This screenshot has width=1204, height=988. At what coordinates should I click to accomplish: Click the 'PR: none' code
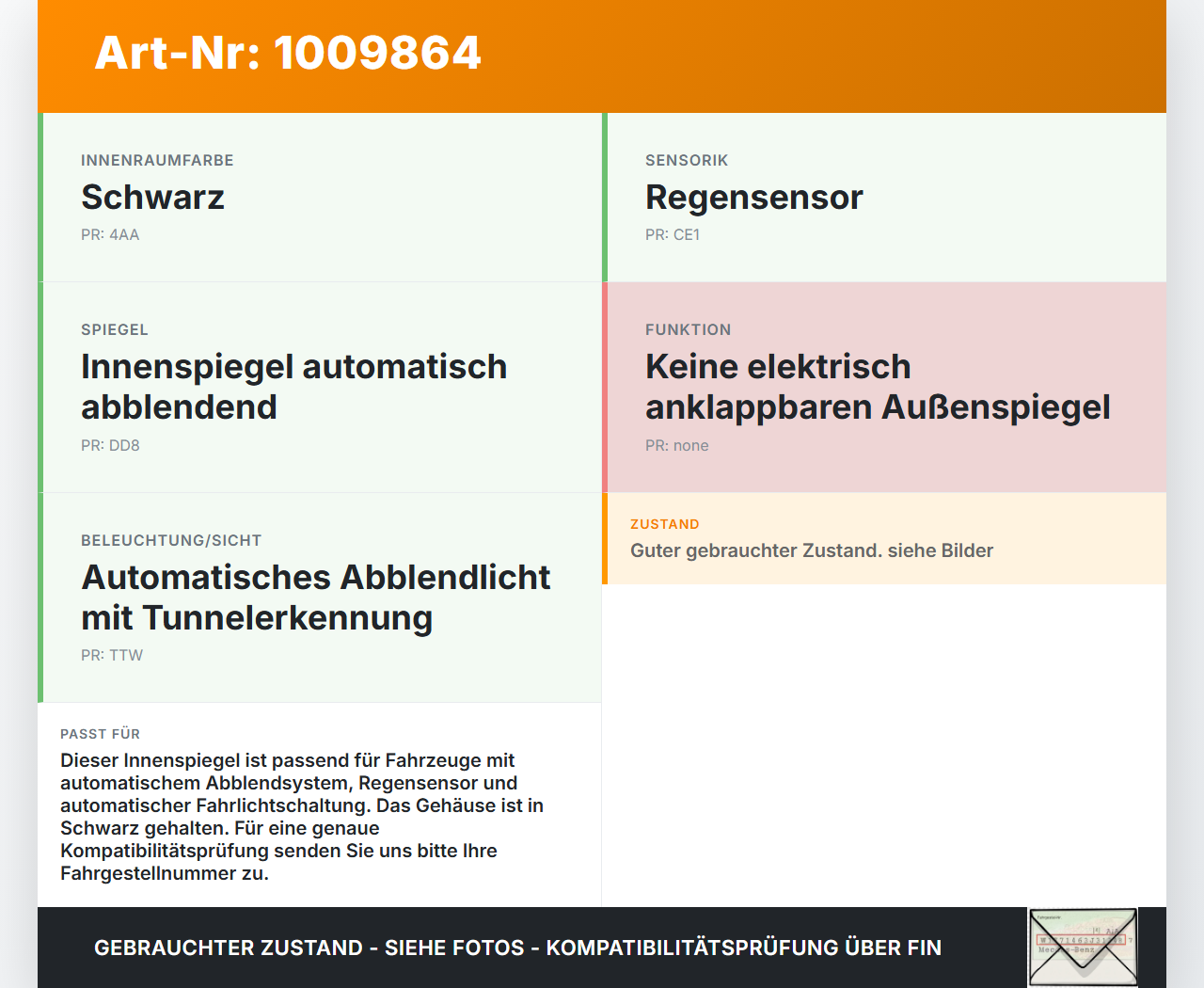click(676, 445)
